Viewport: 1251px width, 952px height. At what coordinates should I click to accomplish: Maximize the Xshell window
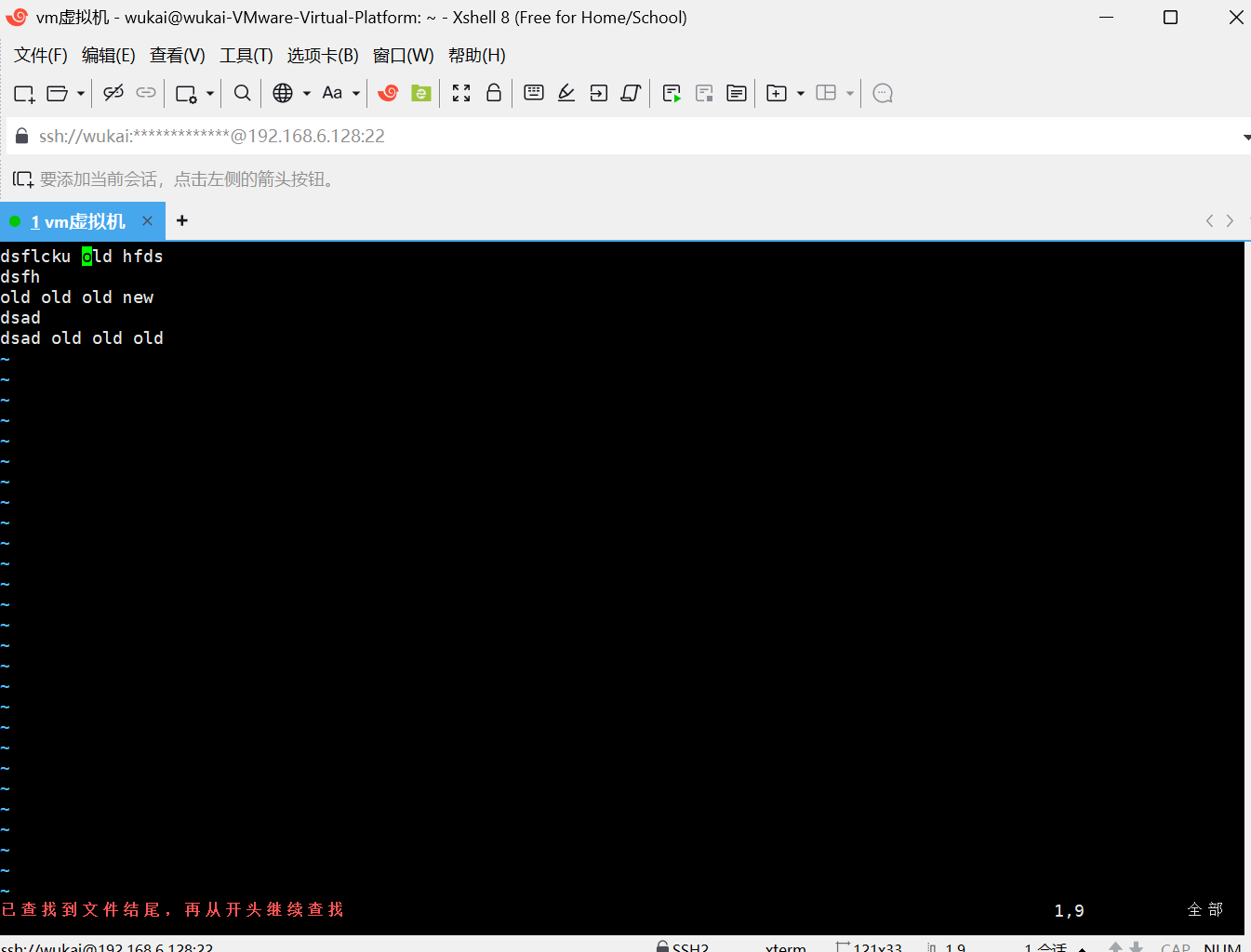click(1171, 18)
